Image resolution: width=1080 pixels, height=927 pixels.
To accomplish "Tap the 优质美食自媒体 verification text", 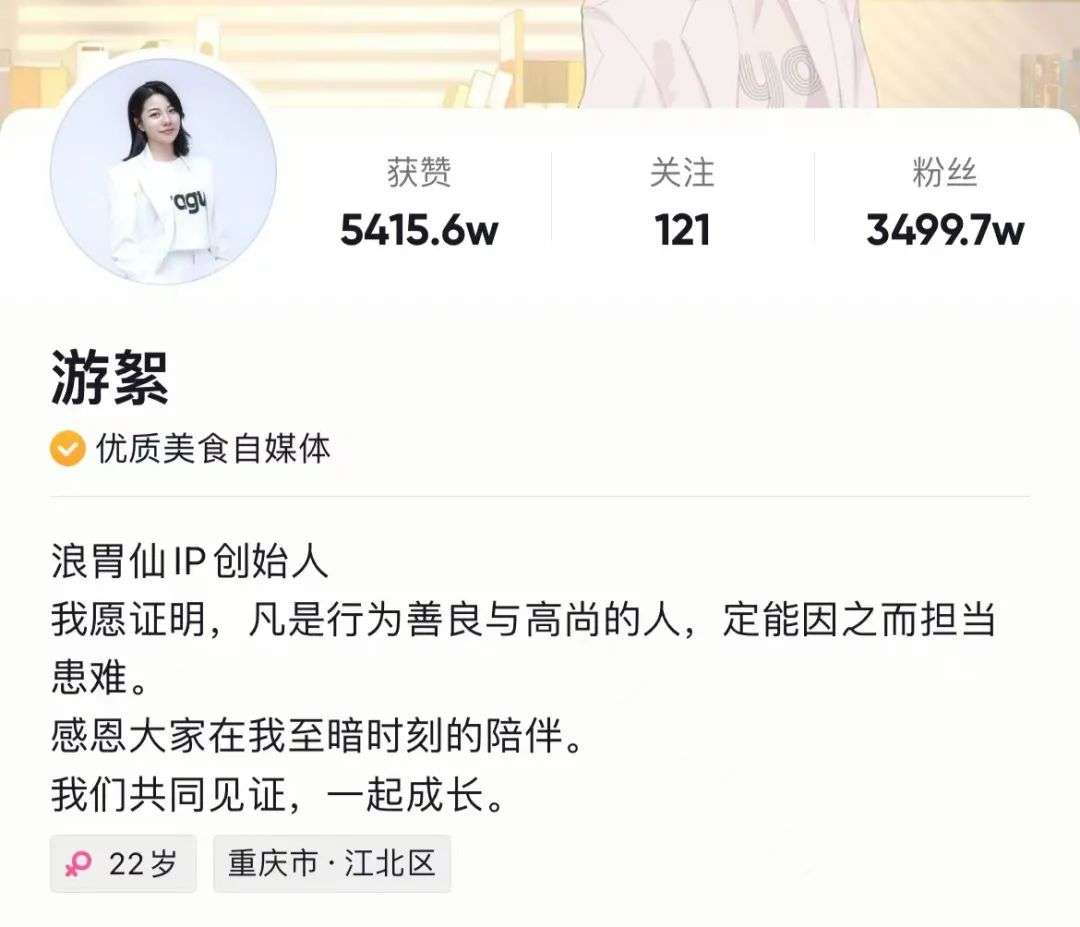I will [x=214, y=448].
